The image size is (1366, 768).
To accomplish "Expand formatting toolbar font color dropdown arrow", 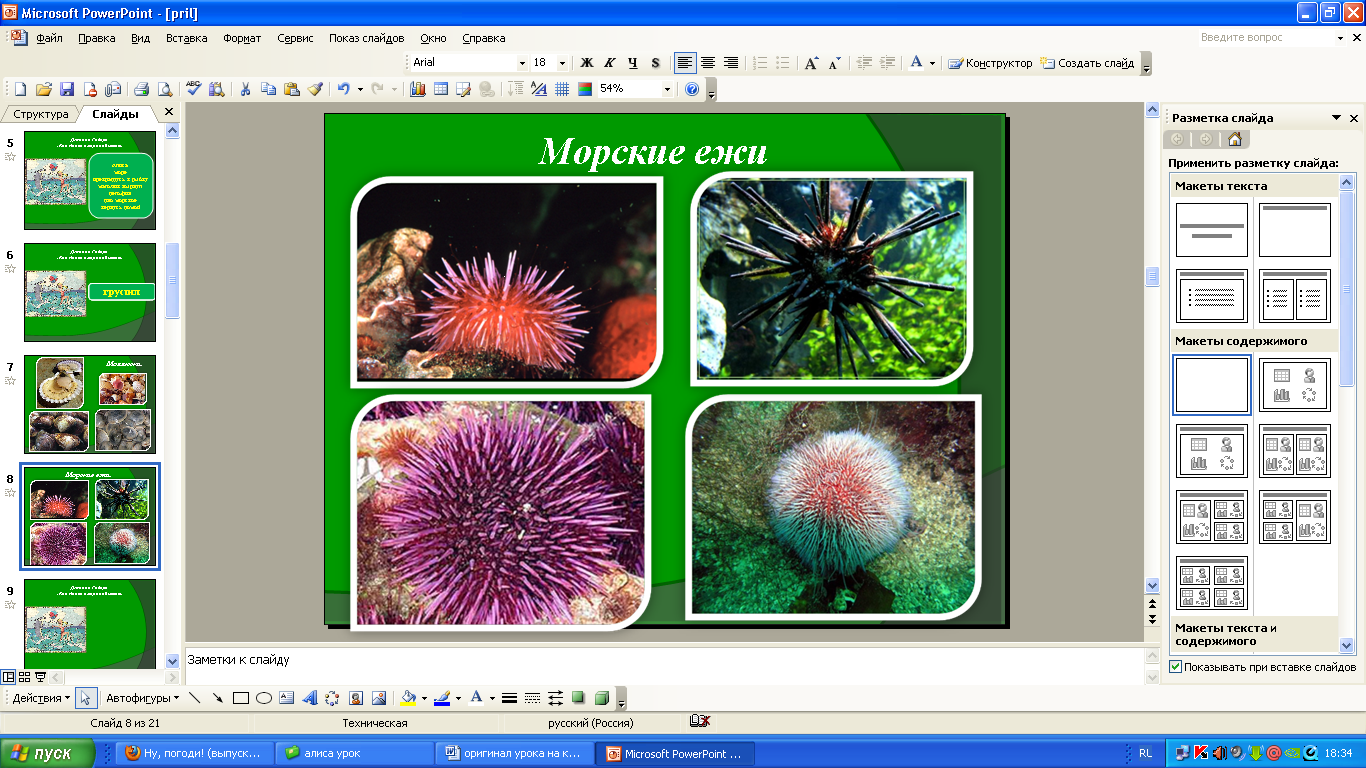I will click(x=932, y=63).
